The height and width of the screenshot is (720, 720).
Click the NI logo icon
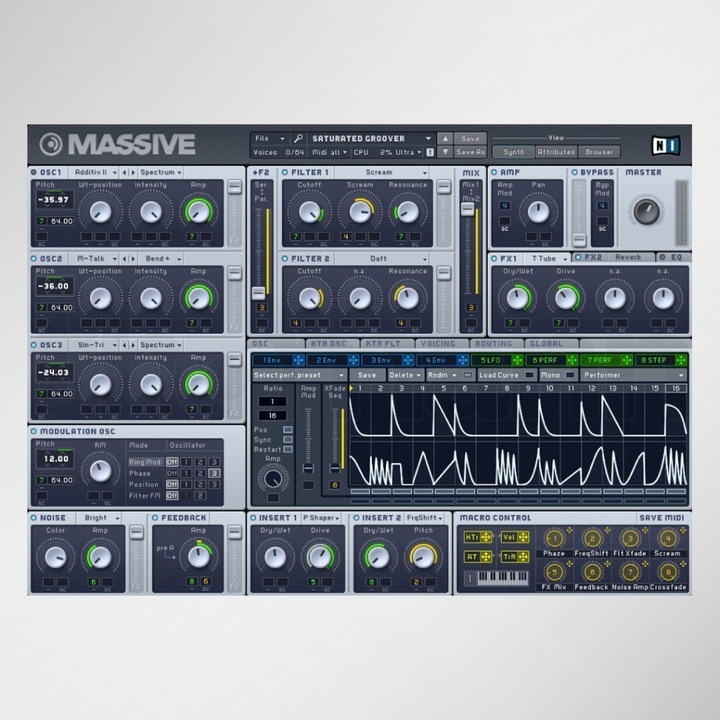(665, 145)
